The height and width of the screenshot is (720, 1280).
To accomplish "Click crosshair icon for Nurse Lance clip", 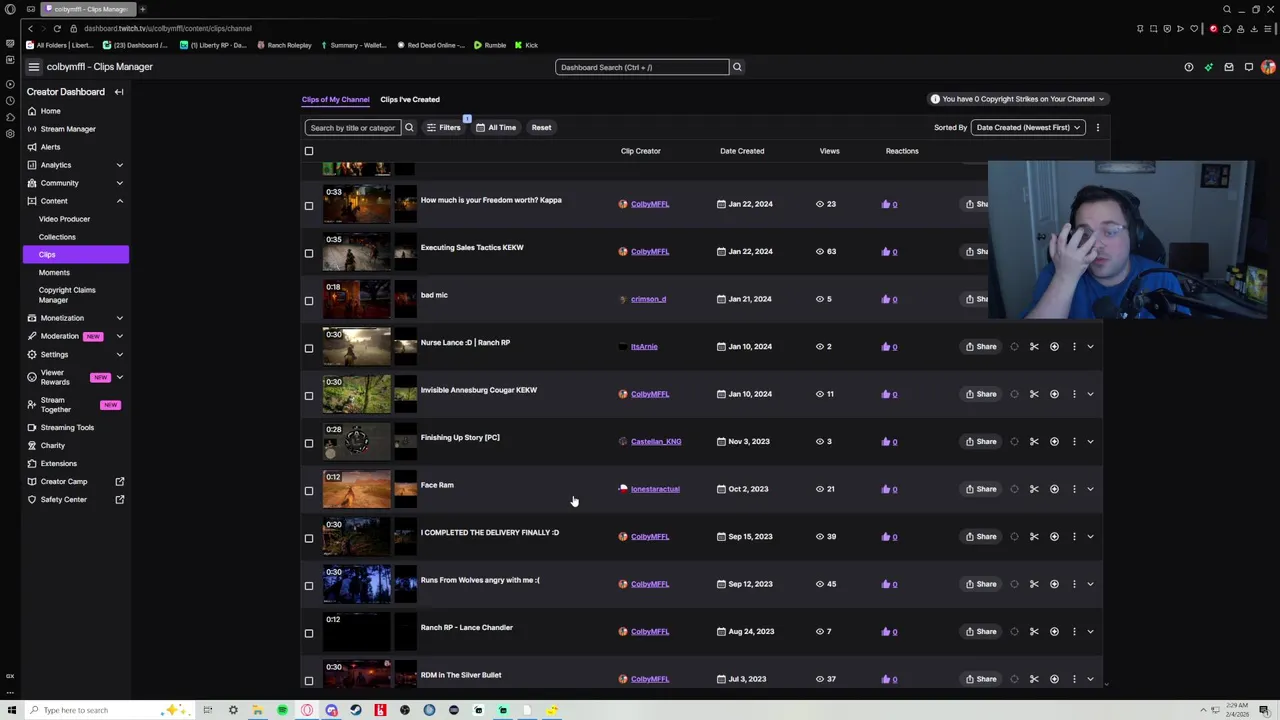I will tap(1014, 347).
